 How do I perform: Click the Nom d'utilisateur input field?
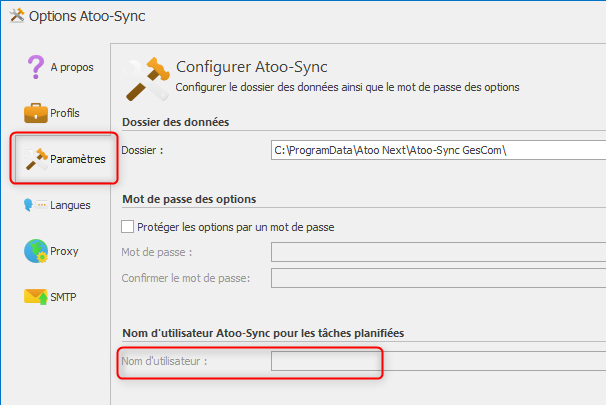tap(438, 361)
